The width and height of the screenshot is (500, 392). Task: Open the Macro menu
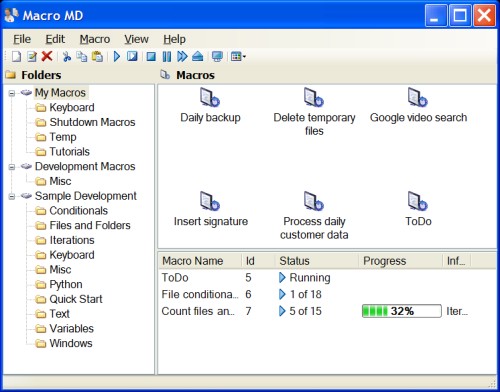coord(95,39)
